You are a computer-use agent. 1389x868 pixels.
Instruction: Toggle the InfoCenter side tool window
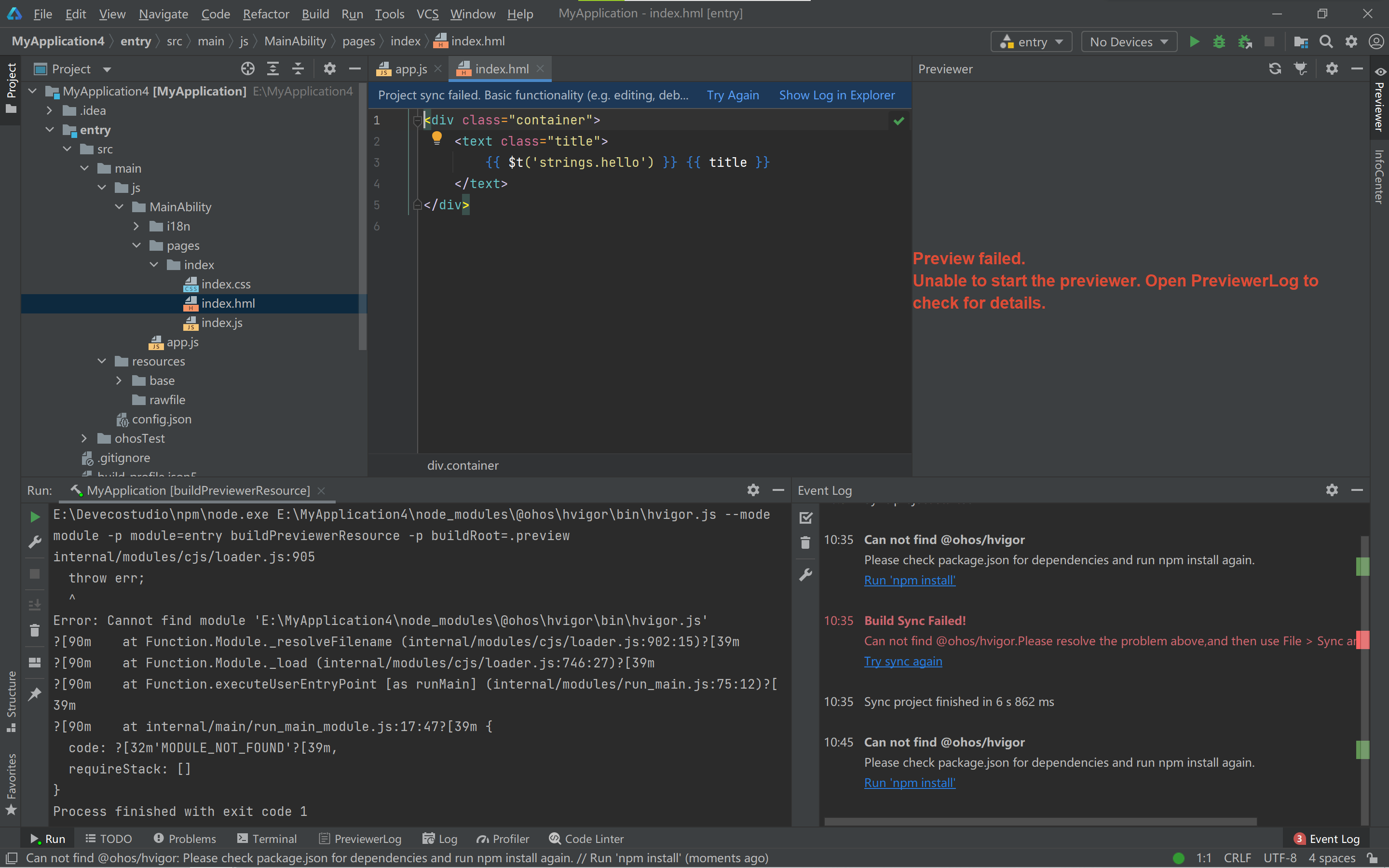[x=1379, y=176]
